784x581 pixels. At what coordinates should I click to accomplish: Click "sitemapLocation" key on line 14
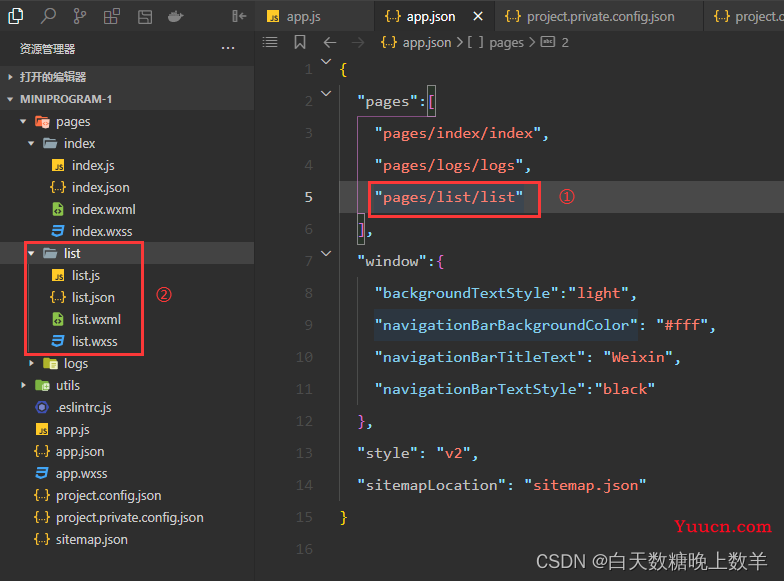pyautogui.click(x=431, y=486)
